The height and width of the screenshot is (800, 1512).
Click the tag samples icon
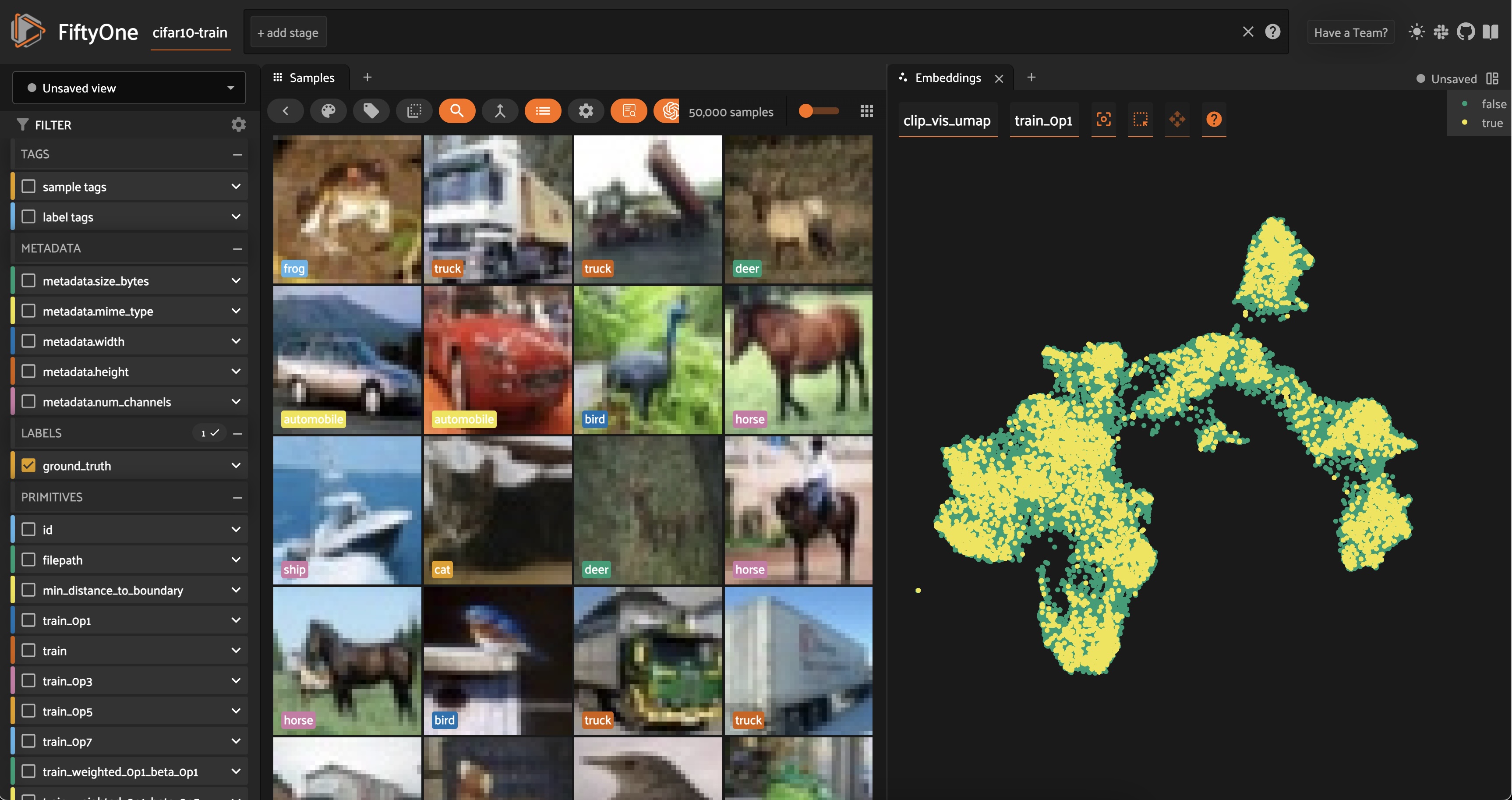coord(371,111)
